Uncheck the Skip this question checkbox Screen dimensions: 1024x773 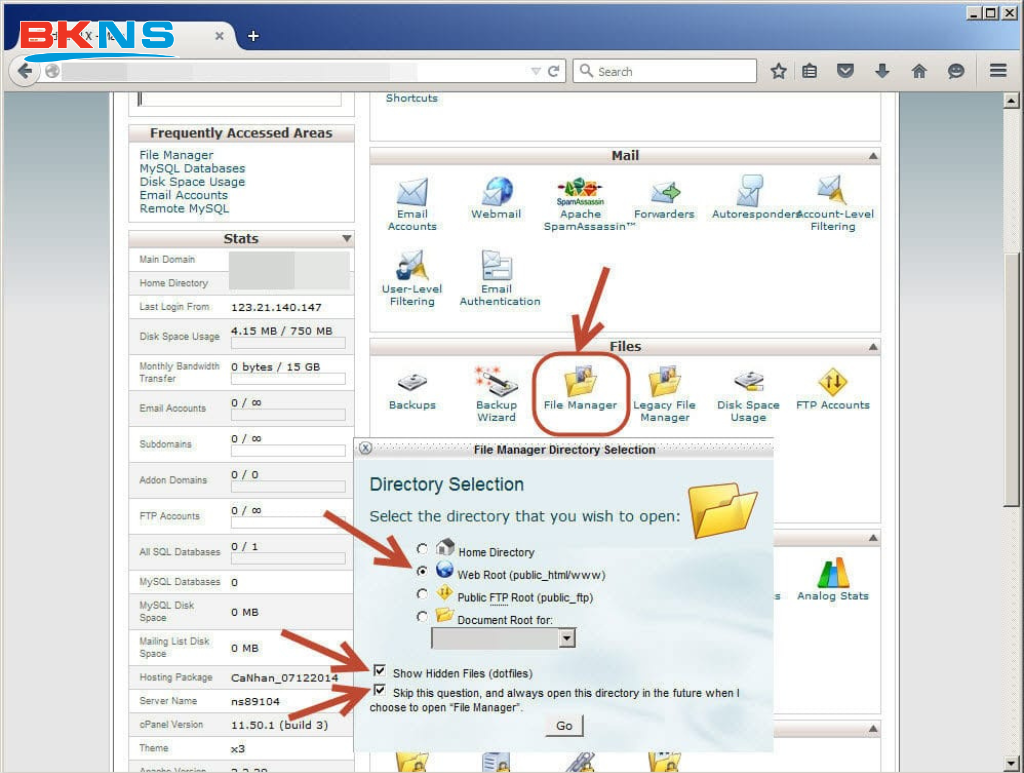380,690
